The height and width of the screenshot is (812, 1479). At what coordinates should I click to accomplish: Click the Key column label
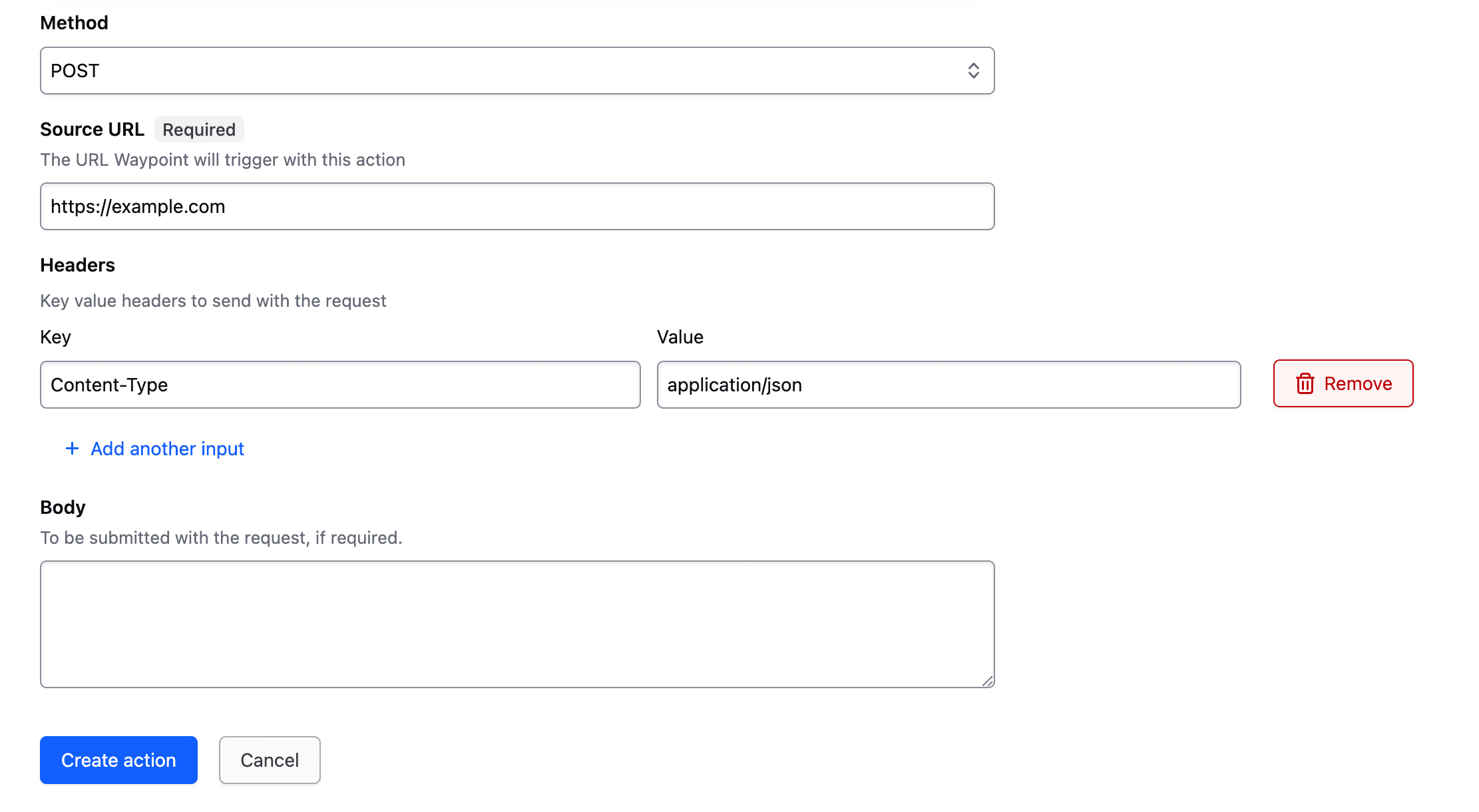(55, 337)
